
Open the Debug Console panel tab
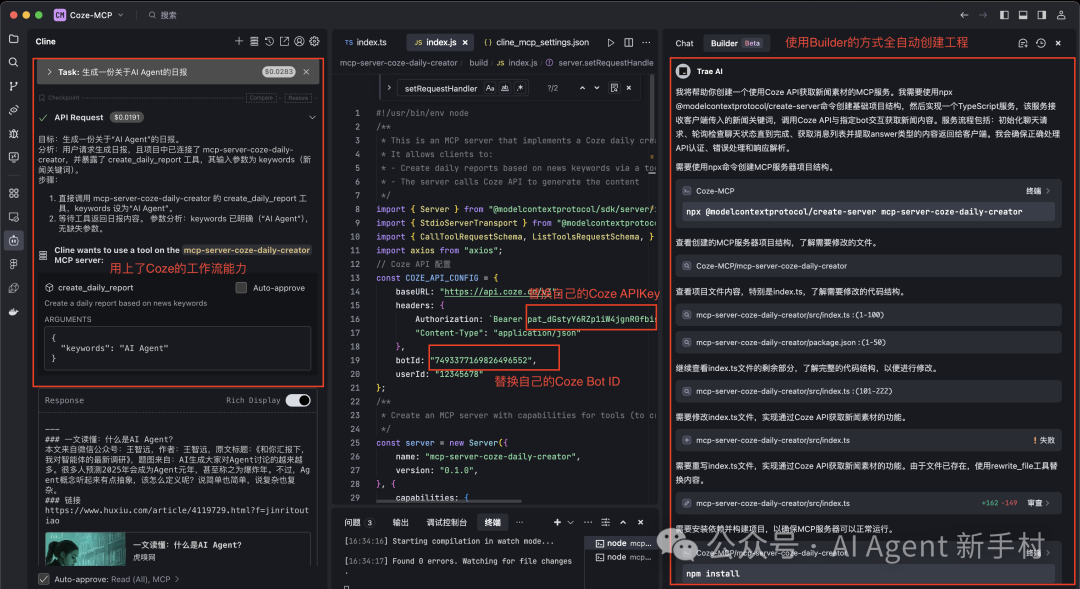pyautogui.click(x=446, y=522)
